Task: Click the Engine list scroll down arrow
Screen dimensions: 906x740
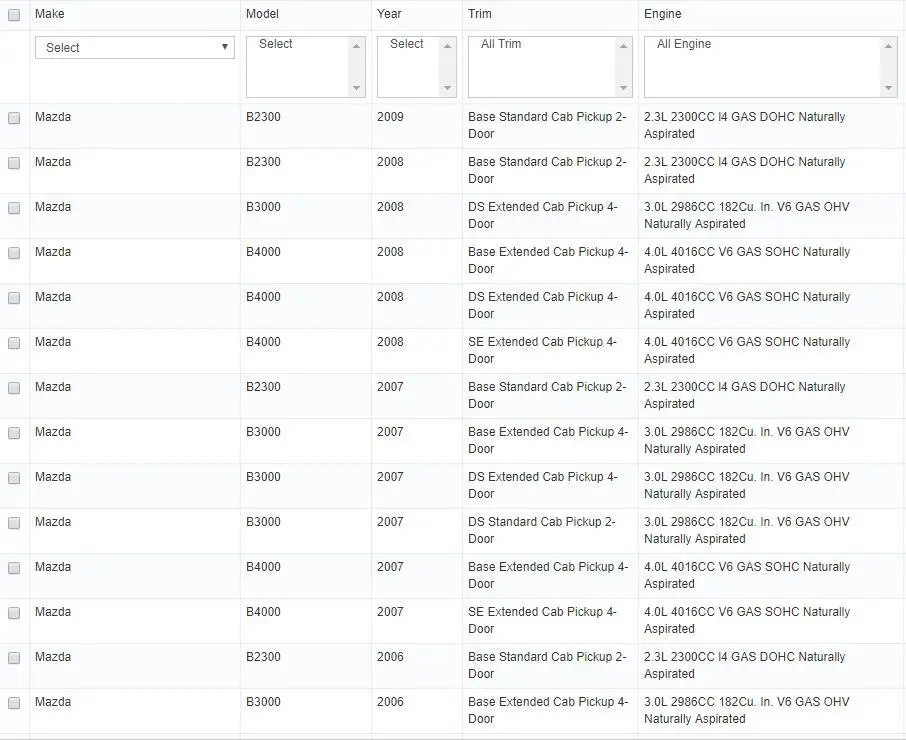Action: pyautogui.click(x=889, y=88)
